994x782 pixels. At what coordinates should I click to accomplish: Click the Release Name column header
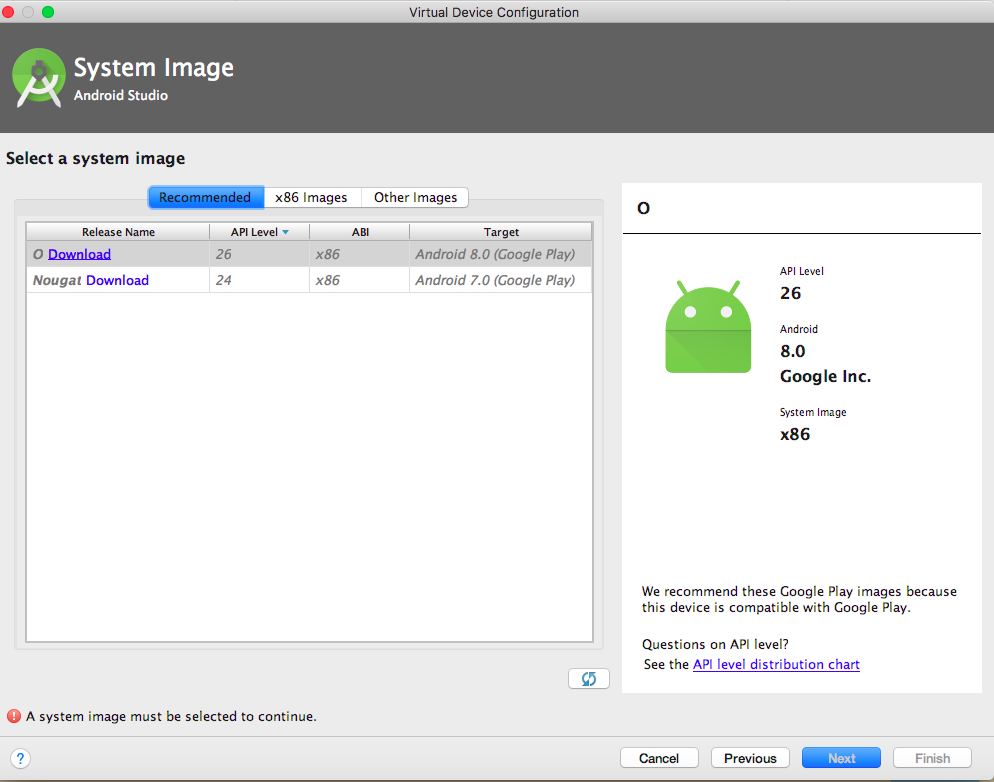[118, 232]
